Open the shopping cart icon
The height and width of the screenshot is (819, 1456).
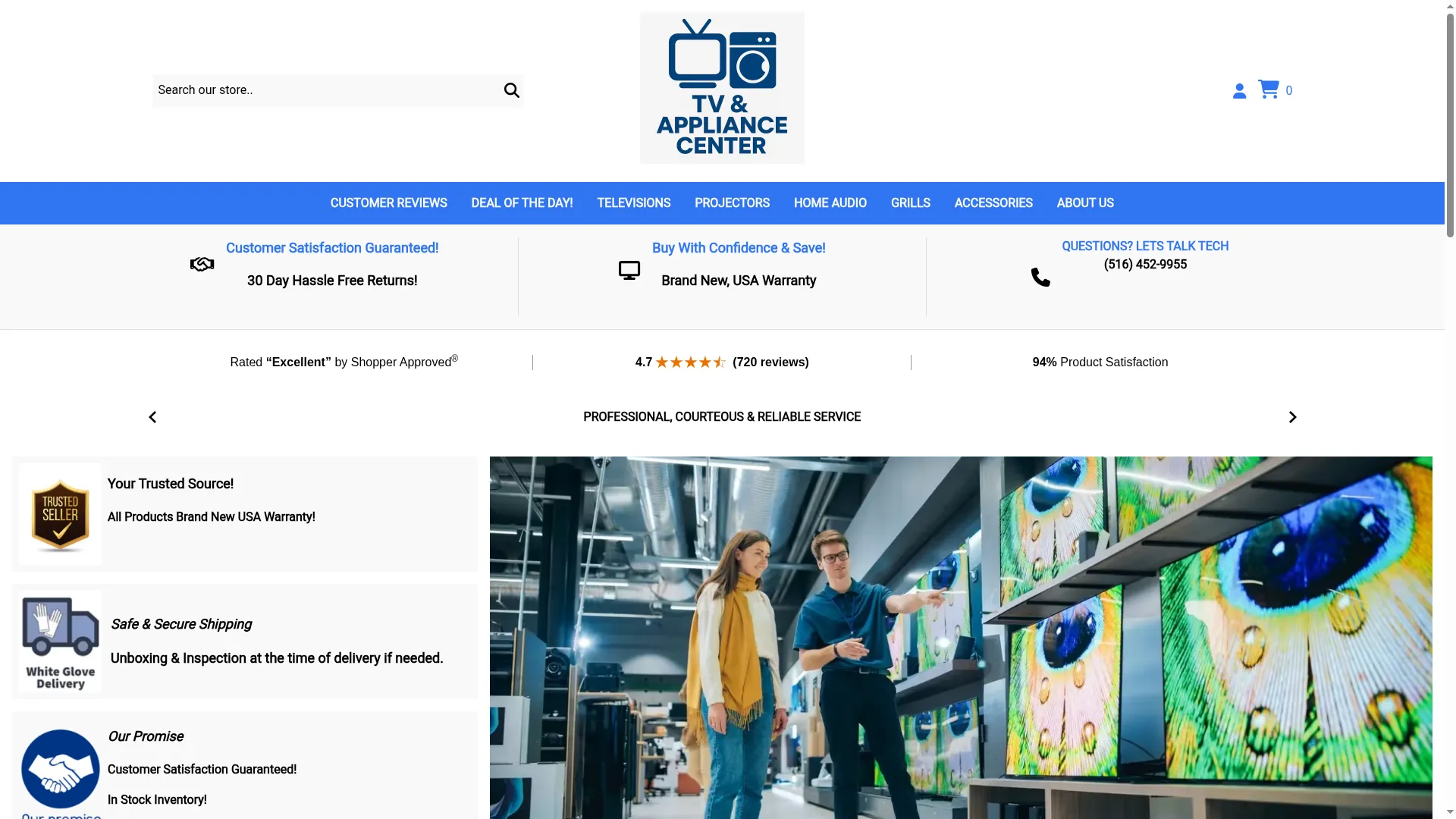1269,89
